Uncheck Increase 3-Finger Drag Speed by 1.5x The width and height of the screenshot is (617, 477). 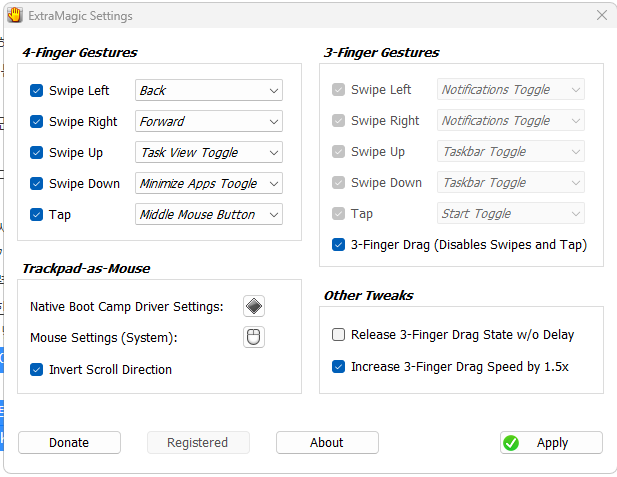(338, 366)
